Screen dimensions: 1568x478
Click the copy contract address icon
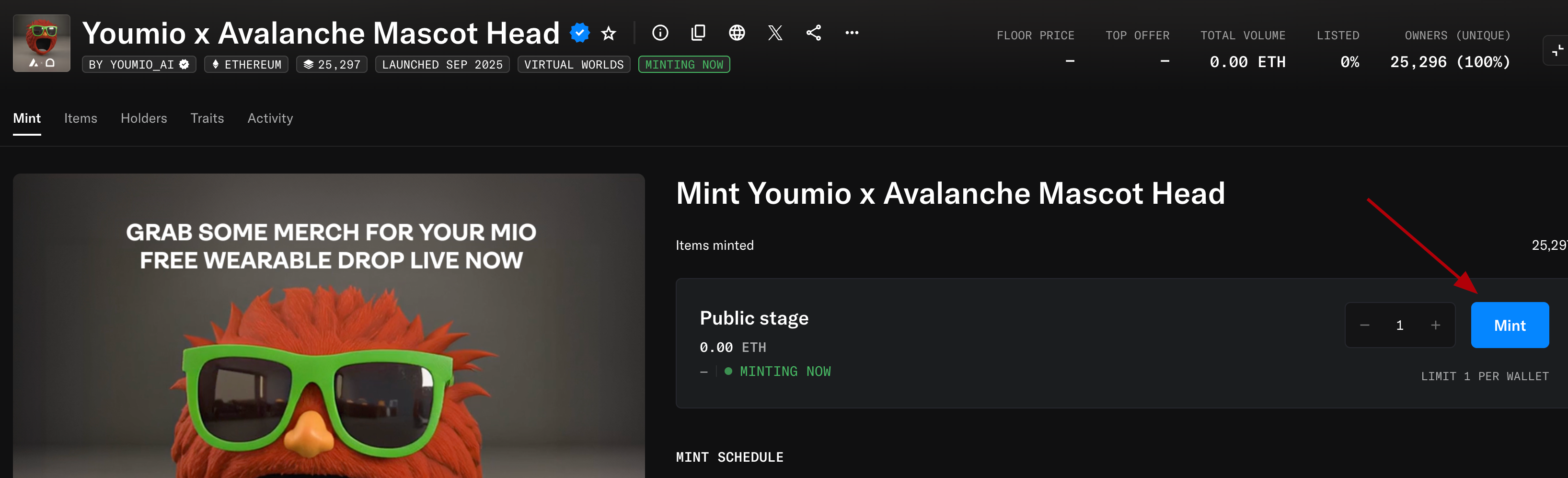click(698, 33)
